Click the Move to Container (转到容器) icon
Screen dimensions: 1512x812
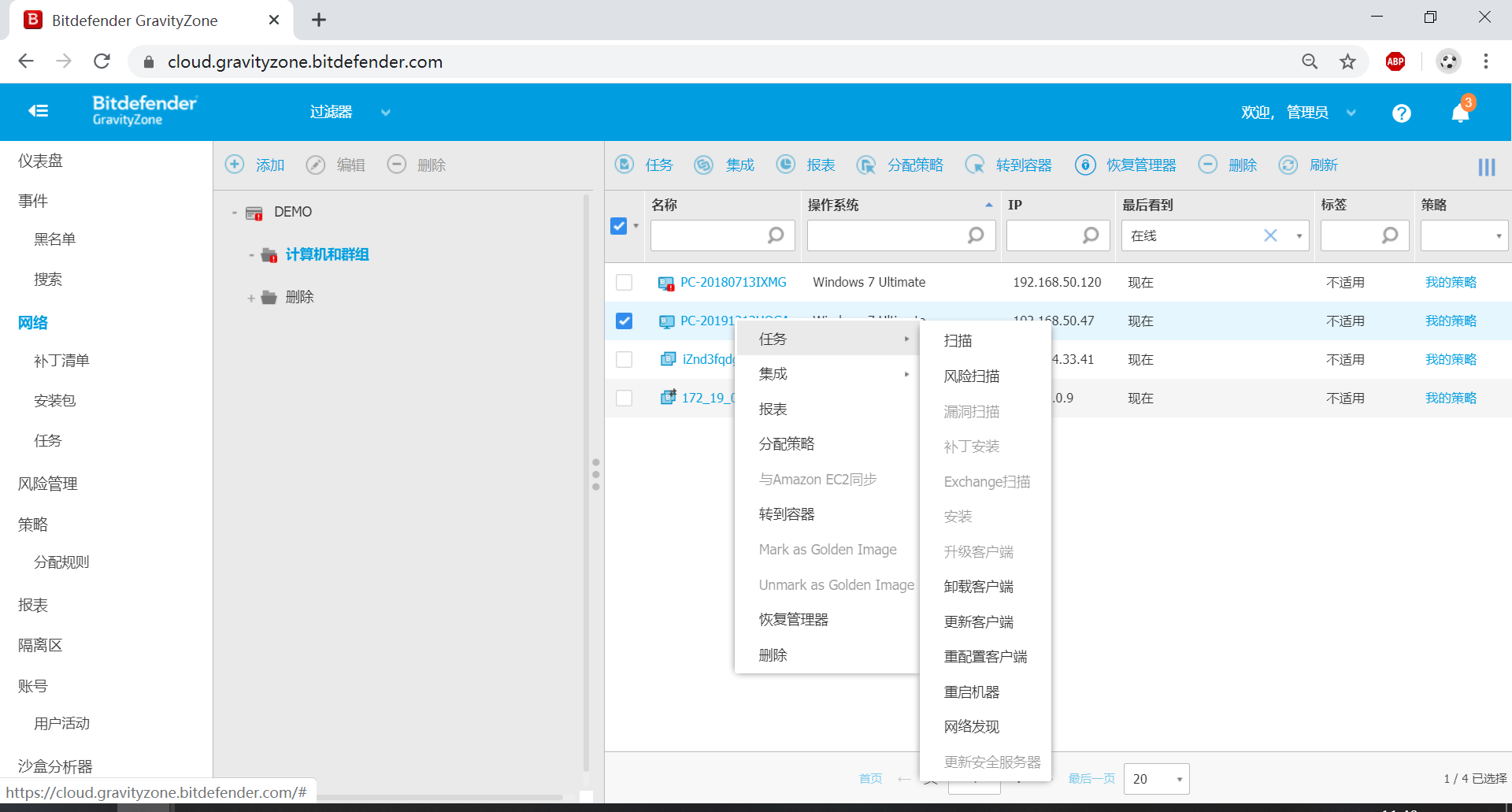(x=975, y=164)
